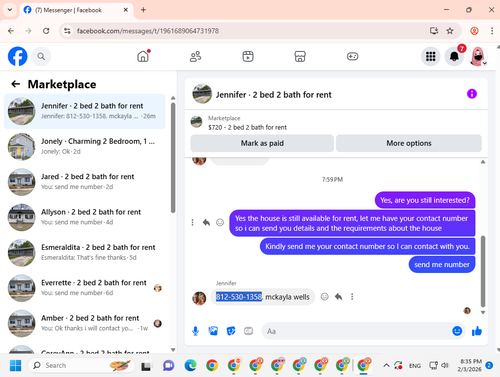
Task: Choose a GIF icon in composer
Action: pyautogui.click(x=248, y=331)
